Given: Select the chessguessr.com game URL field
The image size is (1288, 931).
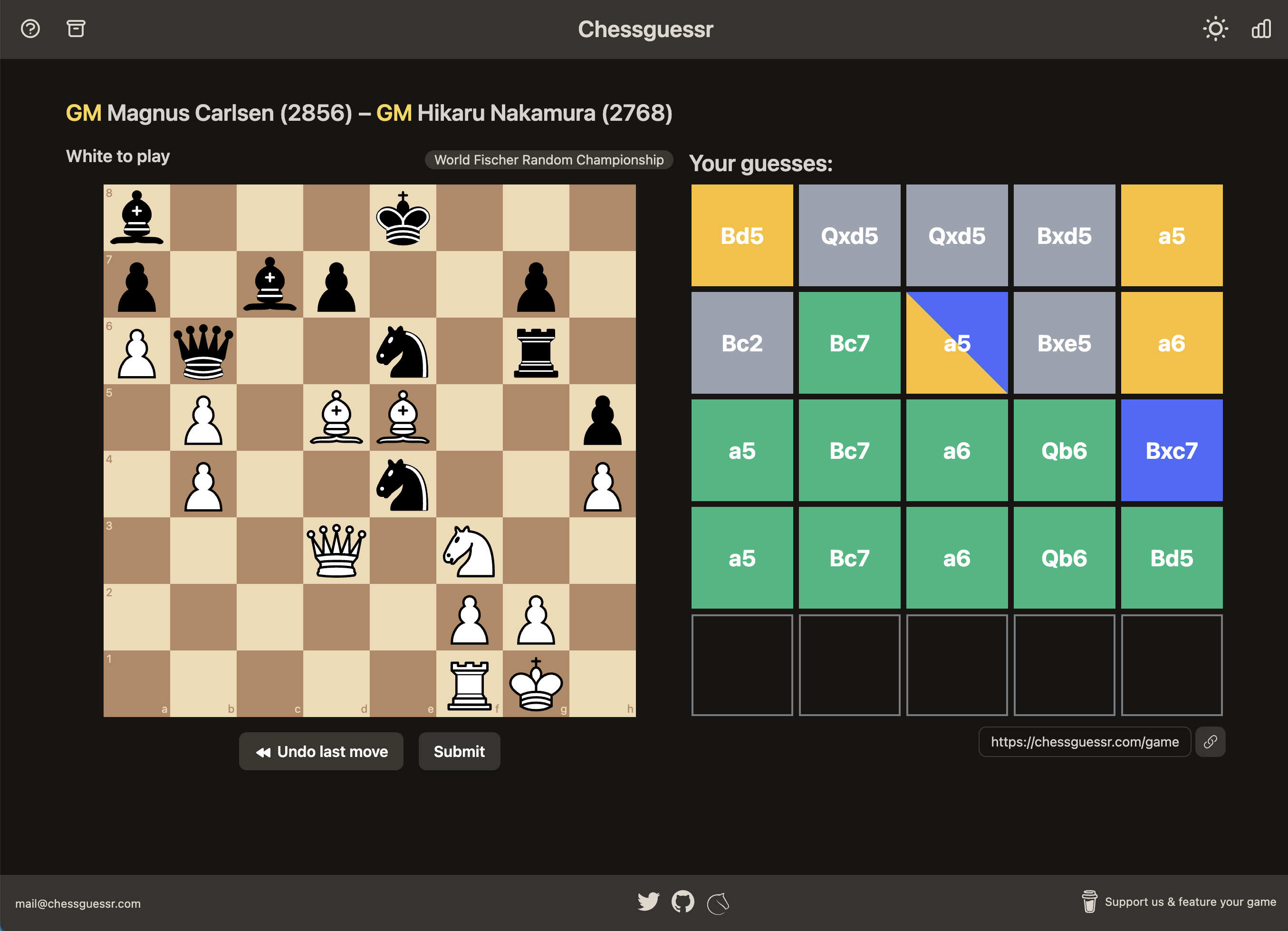Looking at the screenshot, I should pos(1084,742).
